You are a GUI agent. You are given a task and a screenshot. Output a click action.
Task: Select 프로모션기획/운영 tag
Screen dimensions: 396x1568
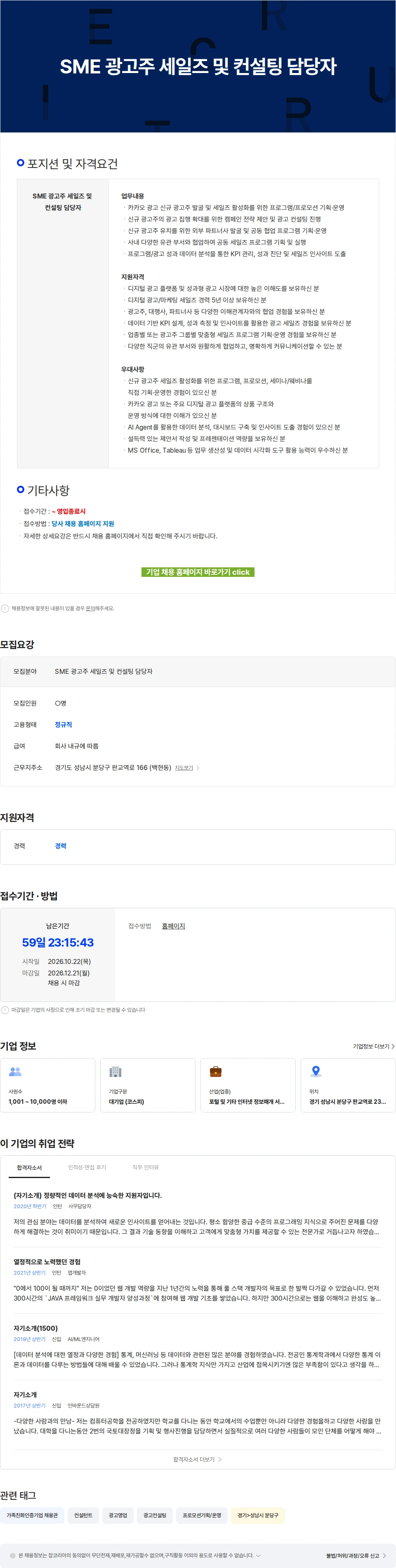pos(202,1515)
